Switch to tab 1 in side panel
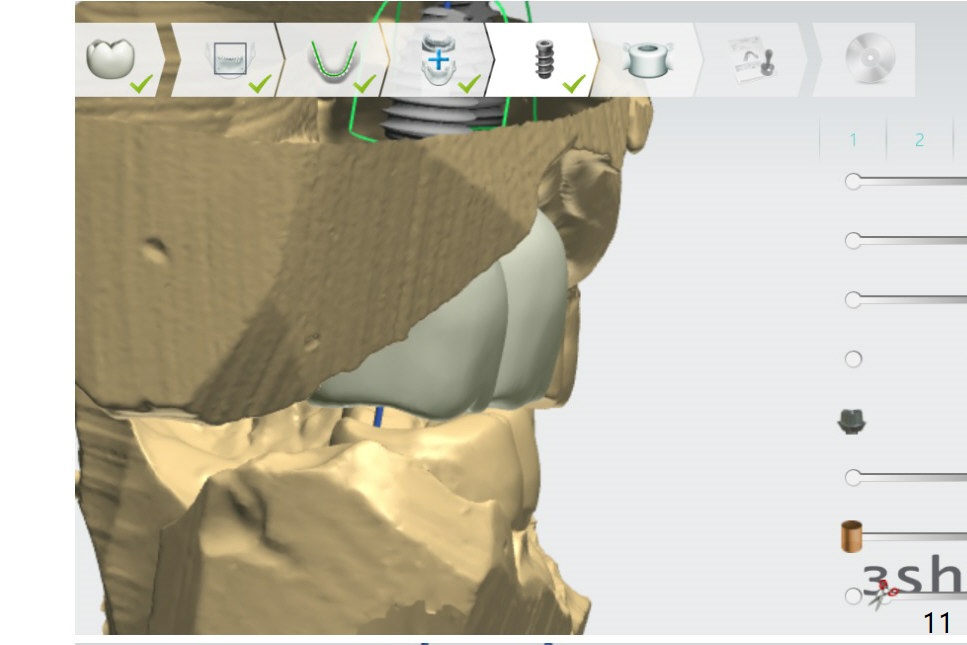The width and height of the screenshot is (967, 645). tap(853, 140)
